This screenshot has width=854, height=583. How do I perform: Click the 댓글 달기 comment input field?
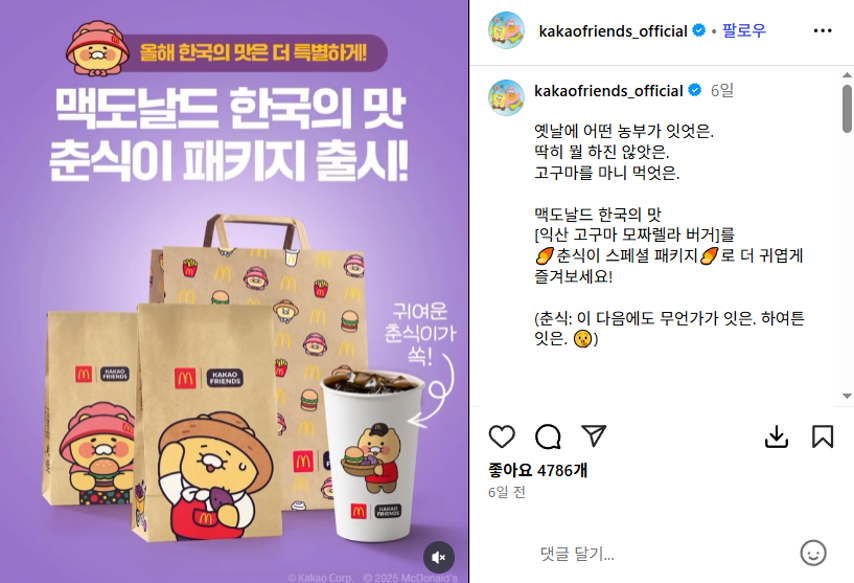click(x=662, y=554)
